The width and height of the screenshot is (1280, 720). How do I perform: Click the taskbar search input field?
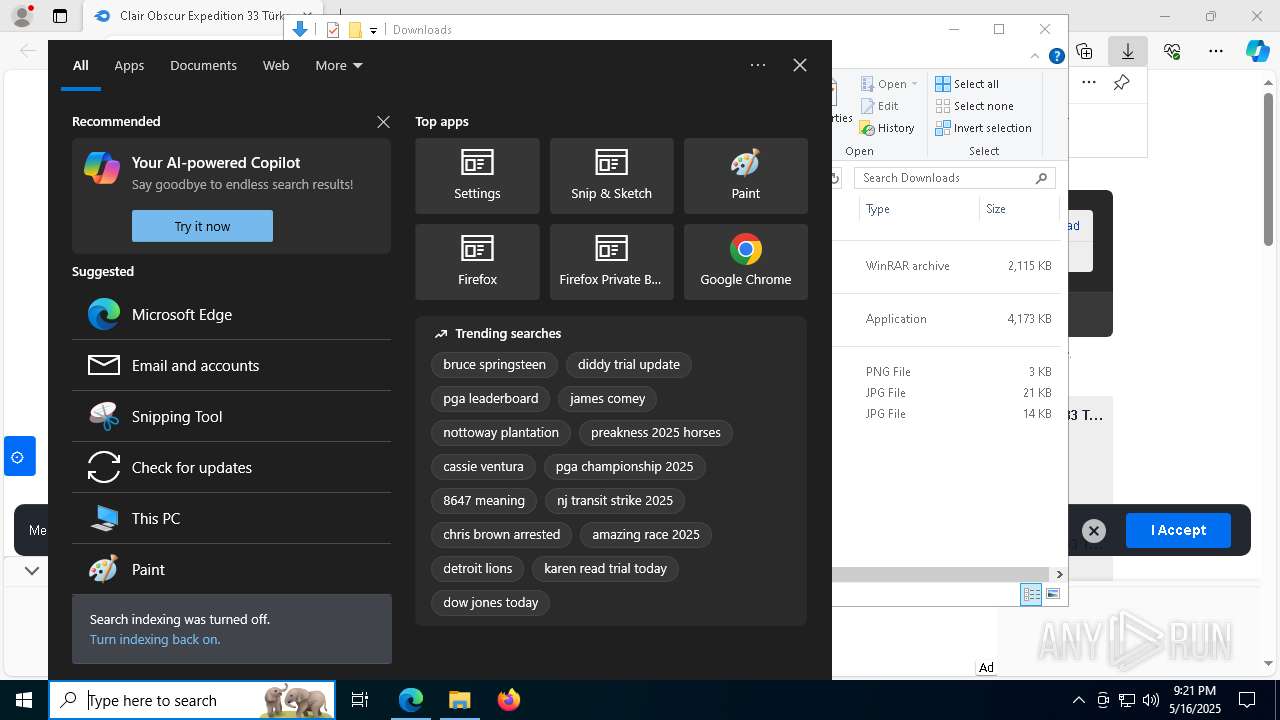point(193,700)
